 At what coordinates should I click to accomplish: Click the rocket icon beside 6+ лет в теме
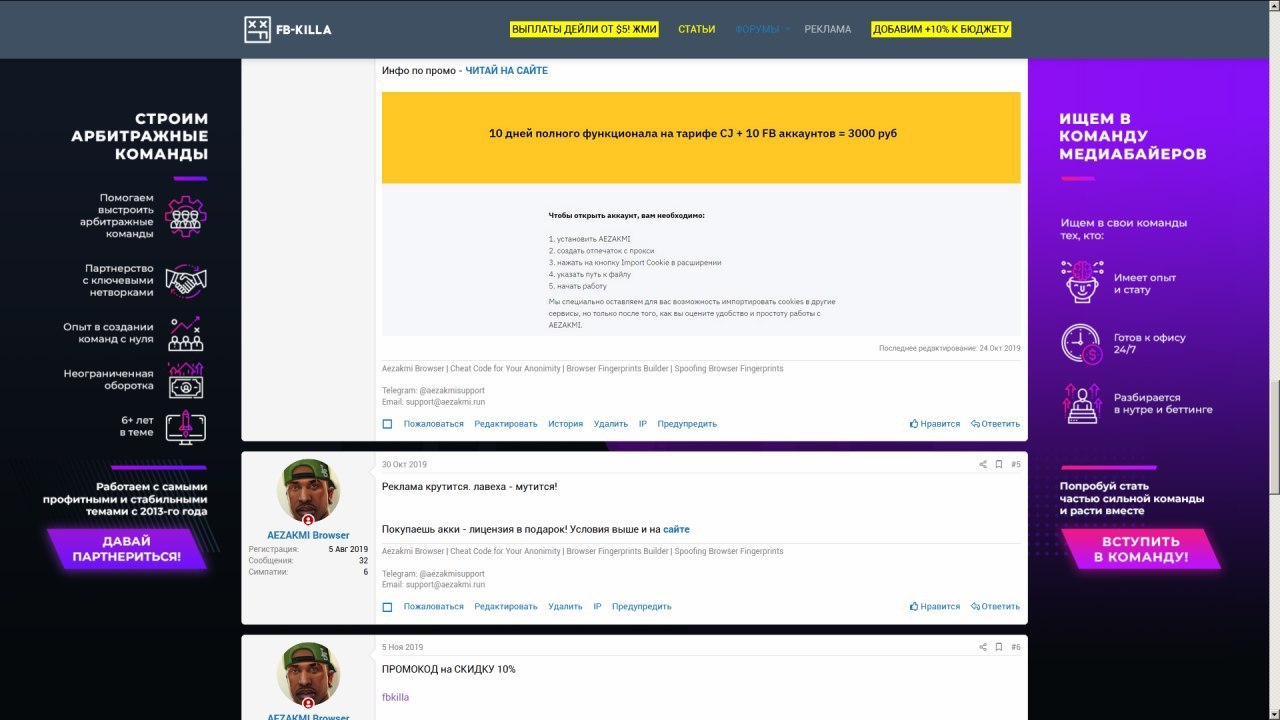click(186, 427)
